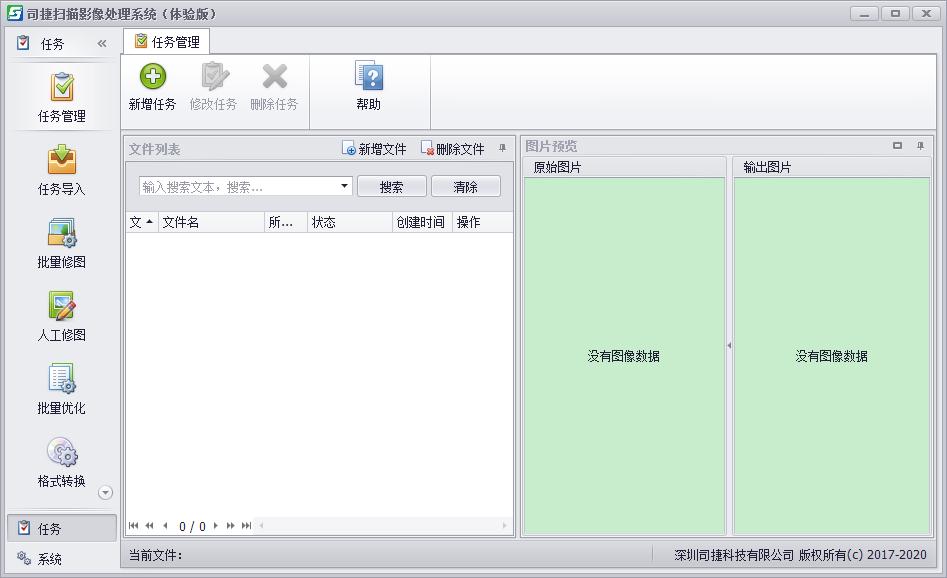
Task: Click 新增文件 in the file list header
Action: tap(374, 149)
